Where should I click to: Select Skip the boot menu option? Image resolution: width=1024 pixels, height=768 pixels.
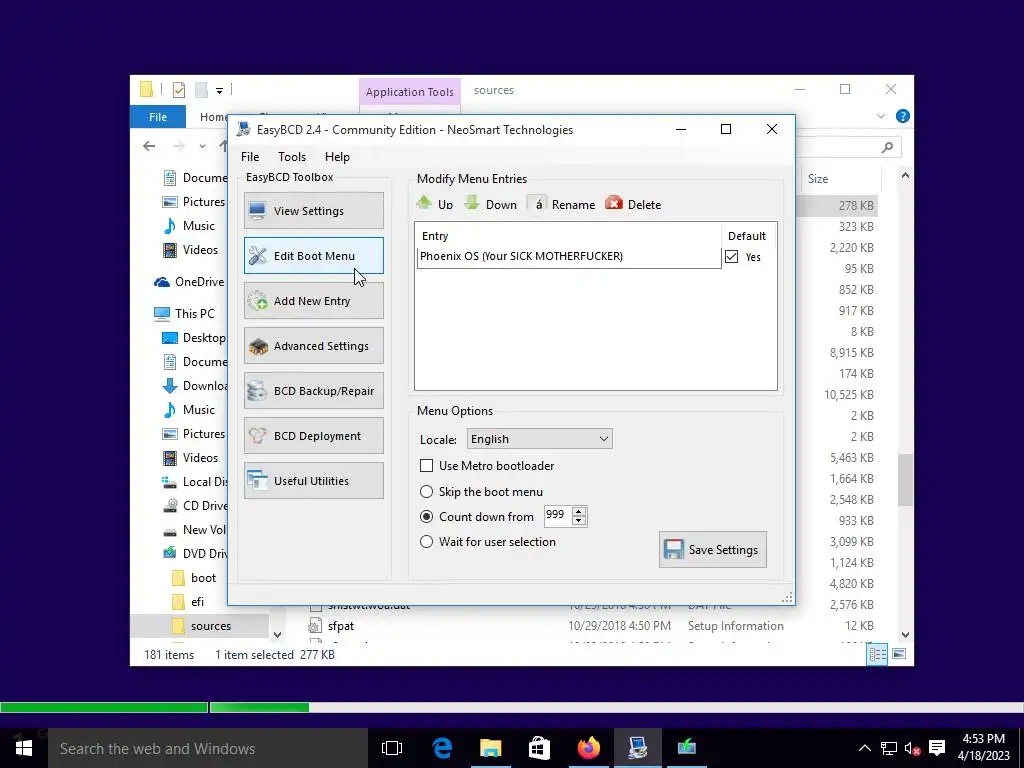(426, 491)
